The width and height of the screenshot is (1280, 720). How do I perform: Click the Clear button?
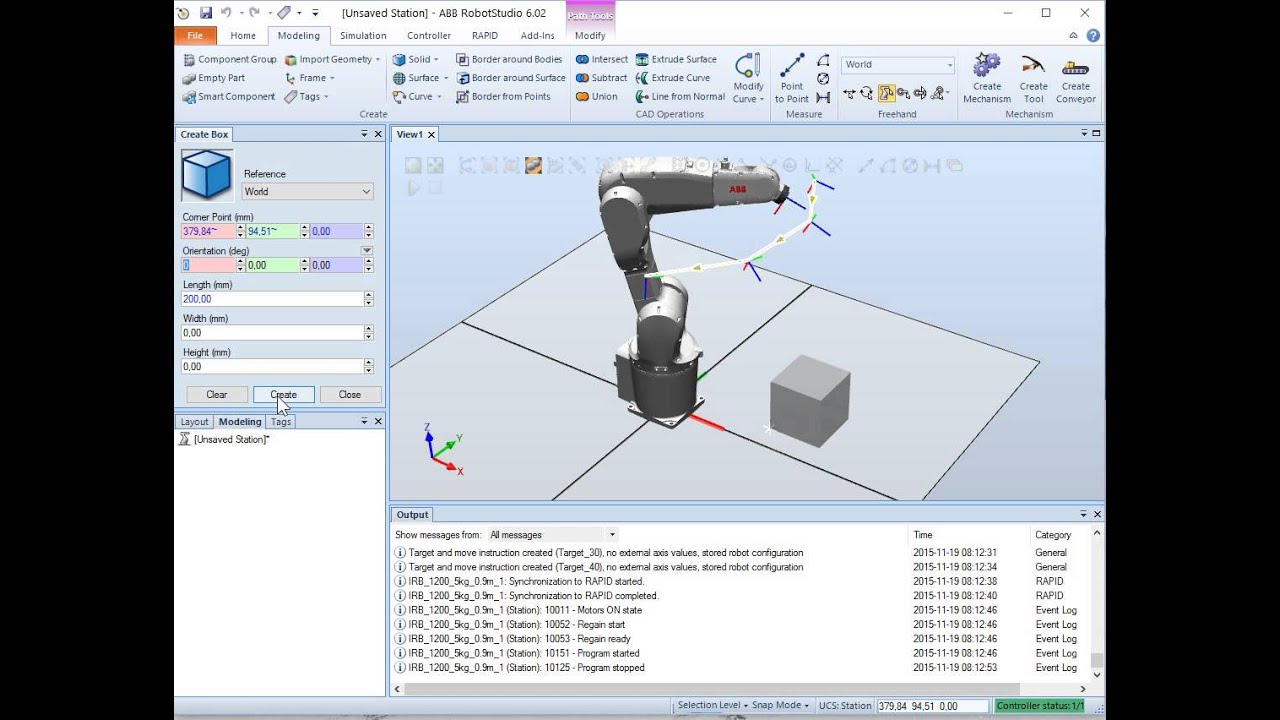pyautogui.click(x=217, y=394)
